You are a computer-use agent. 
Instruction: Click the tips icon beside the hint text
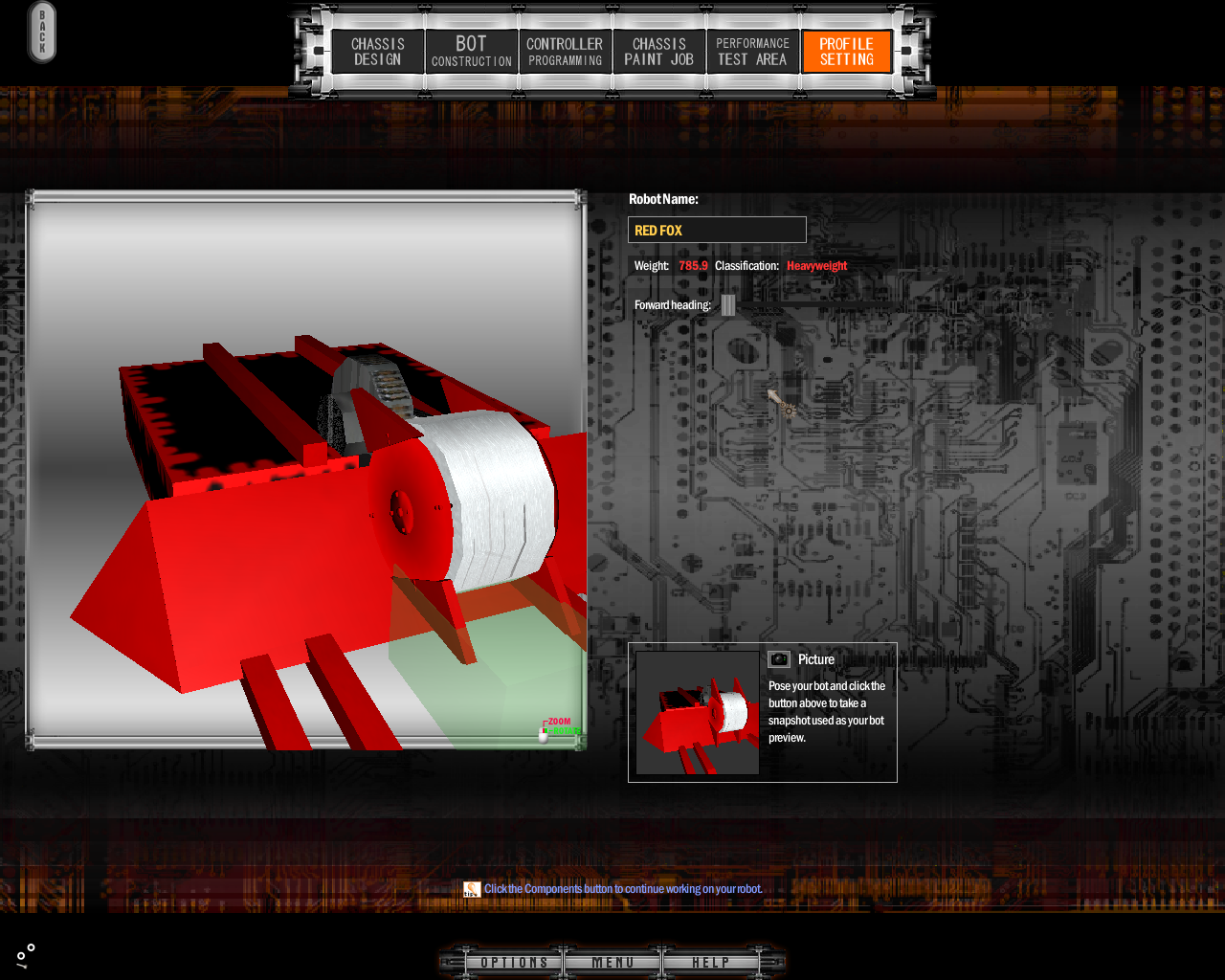472,889
